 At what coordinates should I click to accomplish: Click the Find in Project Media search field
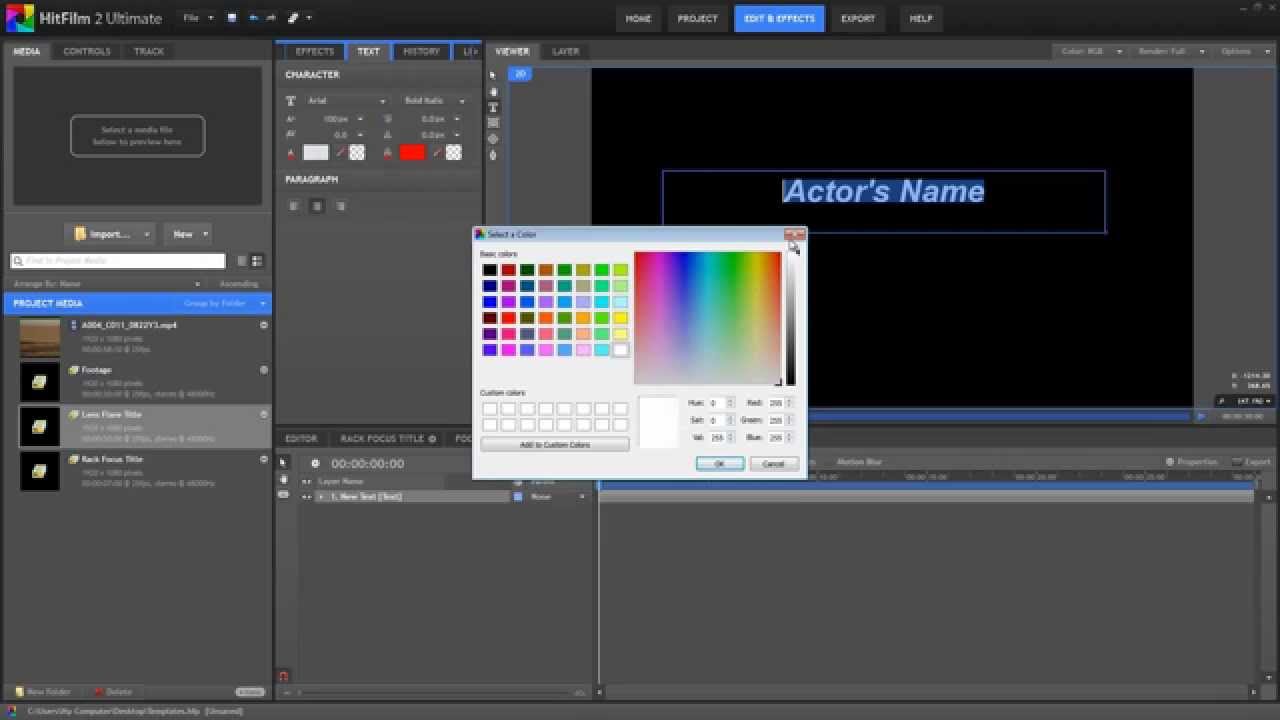(x=118, y=261)
